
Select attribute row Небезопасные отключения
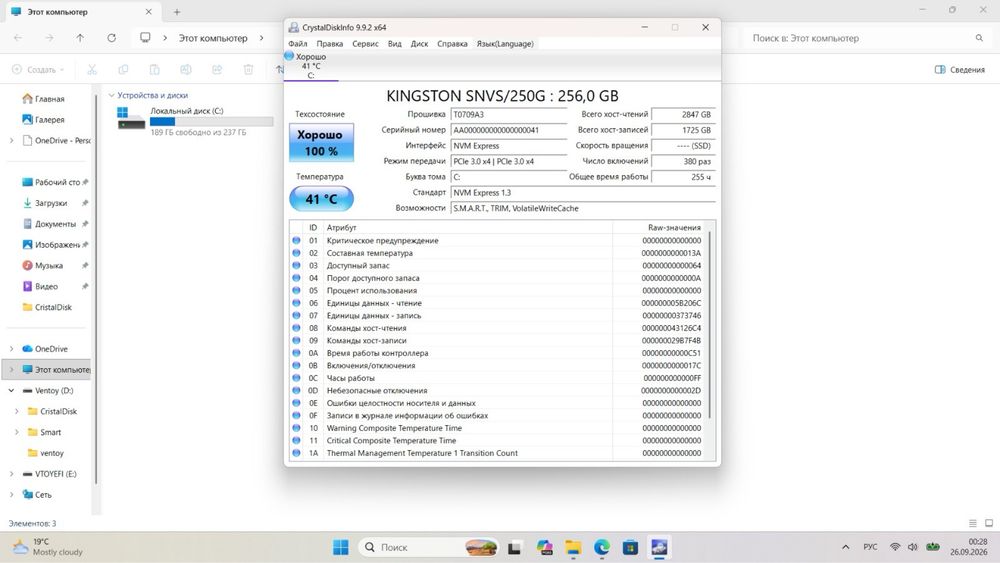click(x=497, y=390)
